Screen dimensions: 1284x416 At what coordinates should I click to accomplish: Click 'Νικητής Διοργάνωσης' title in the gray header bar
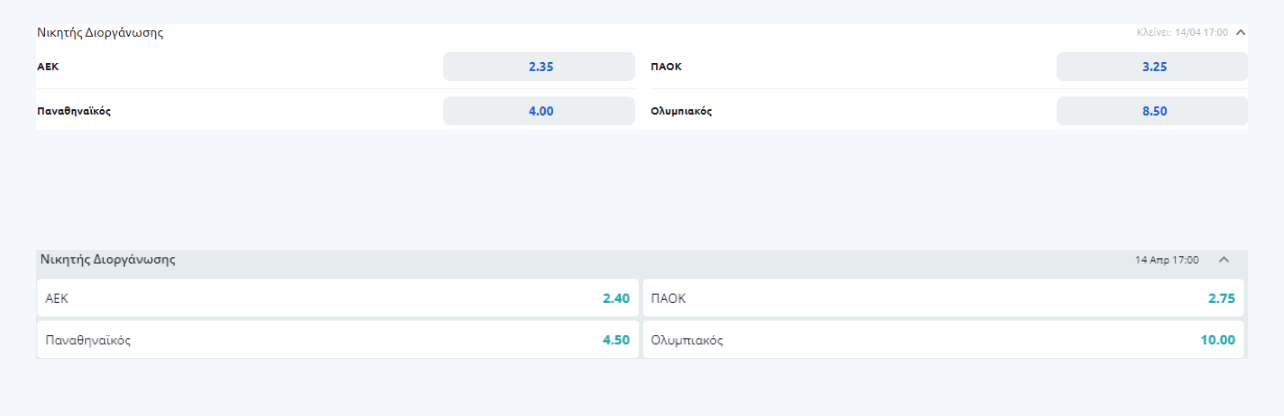[x=108, y=259]
